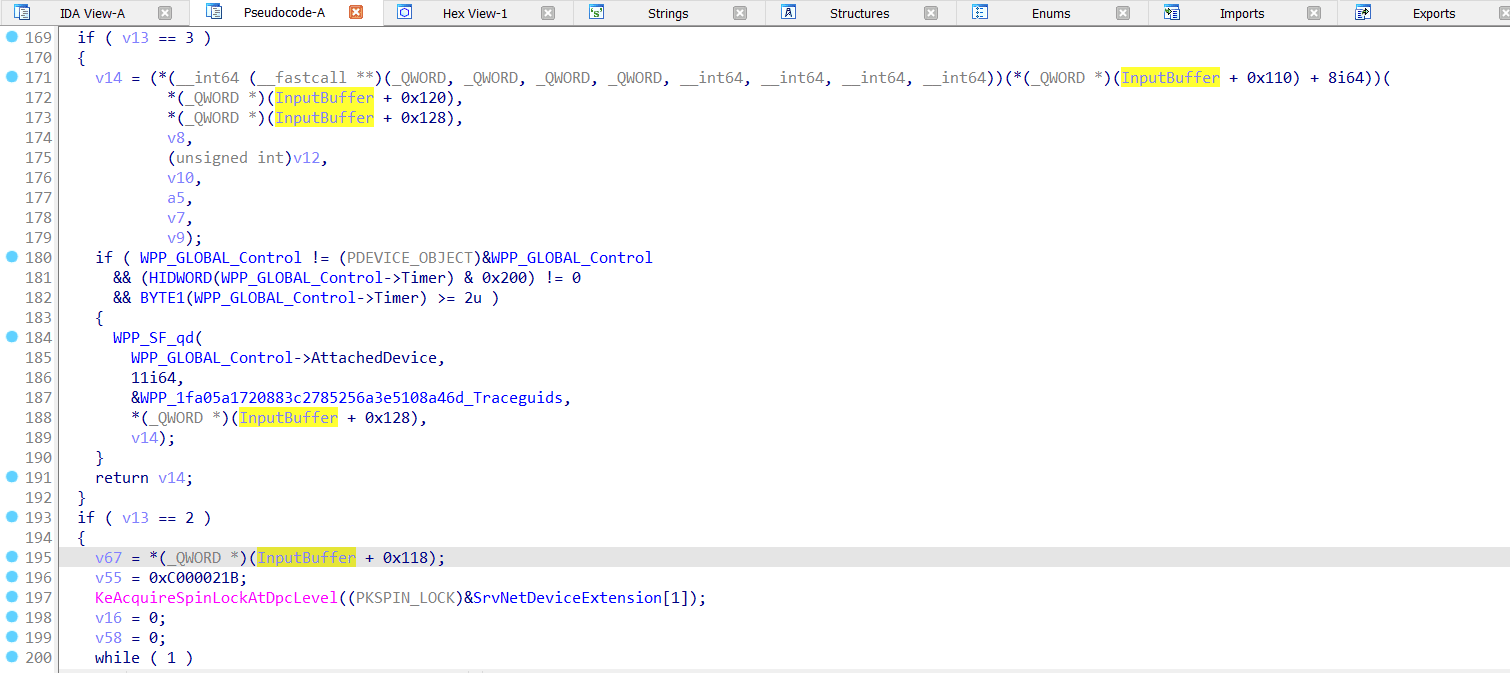This screenshot has width=1510, height=673.
Task: Select the highlighted InputBuffer identifier on line 171
Action: pyautogui.click(x=1170, y=77)
